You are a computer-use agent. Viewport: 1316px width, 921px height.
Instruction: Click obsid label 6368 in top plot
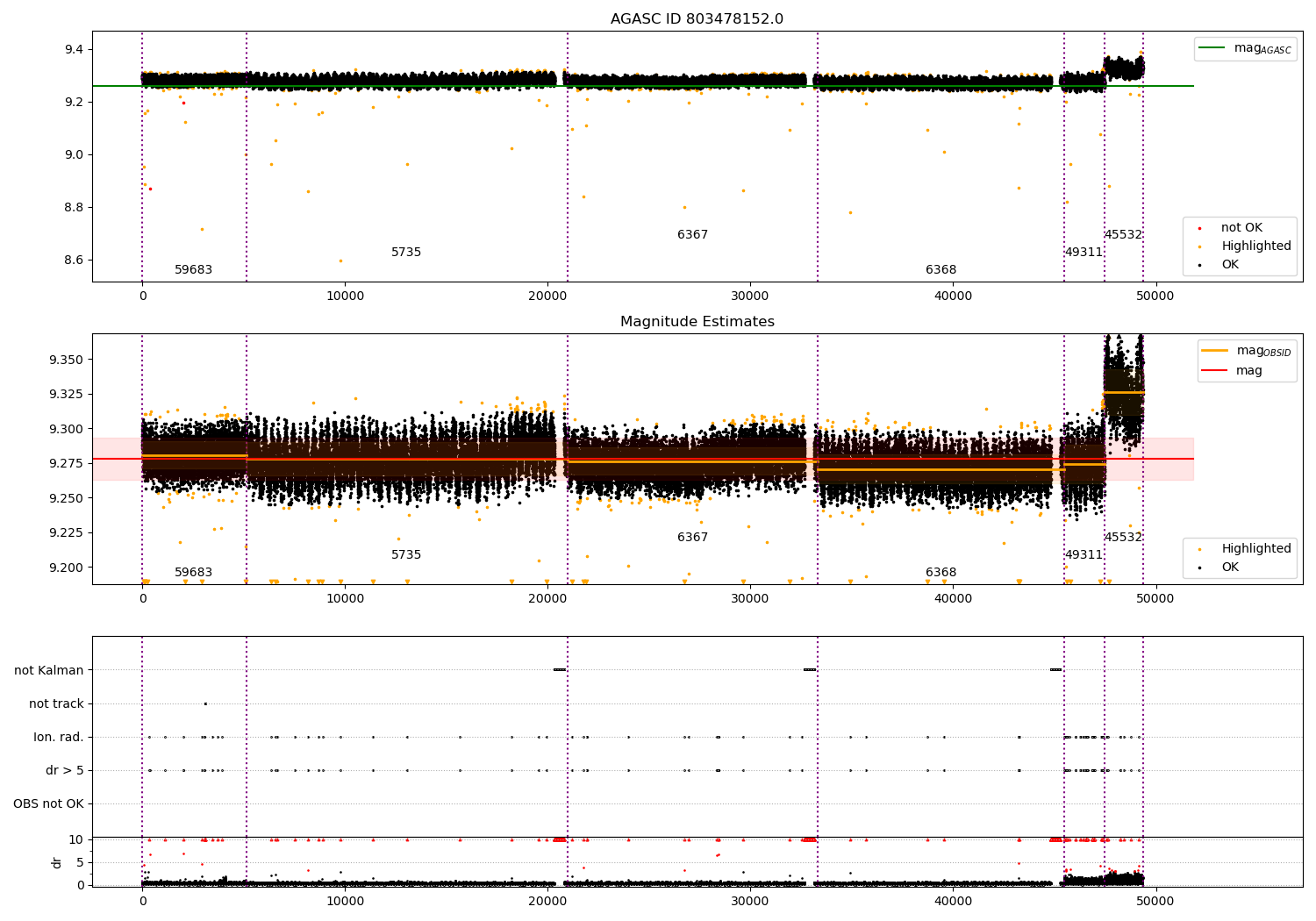pyautogui.click(x=941, y=270)
